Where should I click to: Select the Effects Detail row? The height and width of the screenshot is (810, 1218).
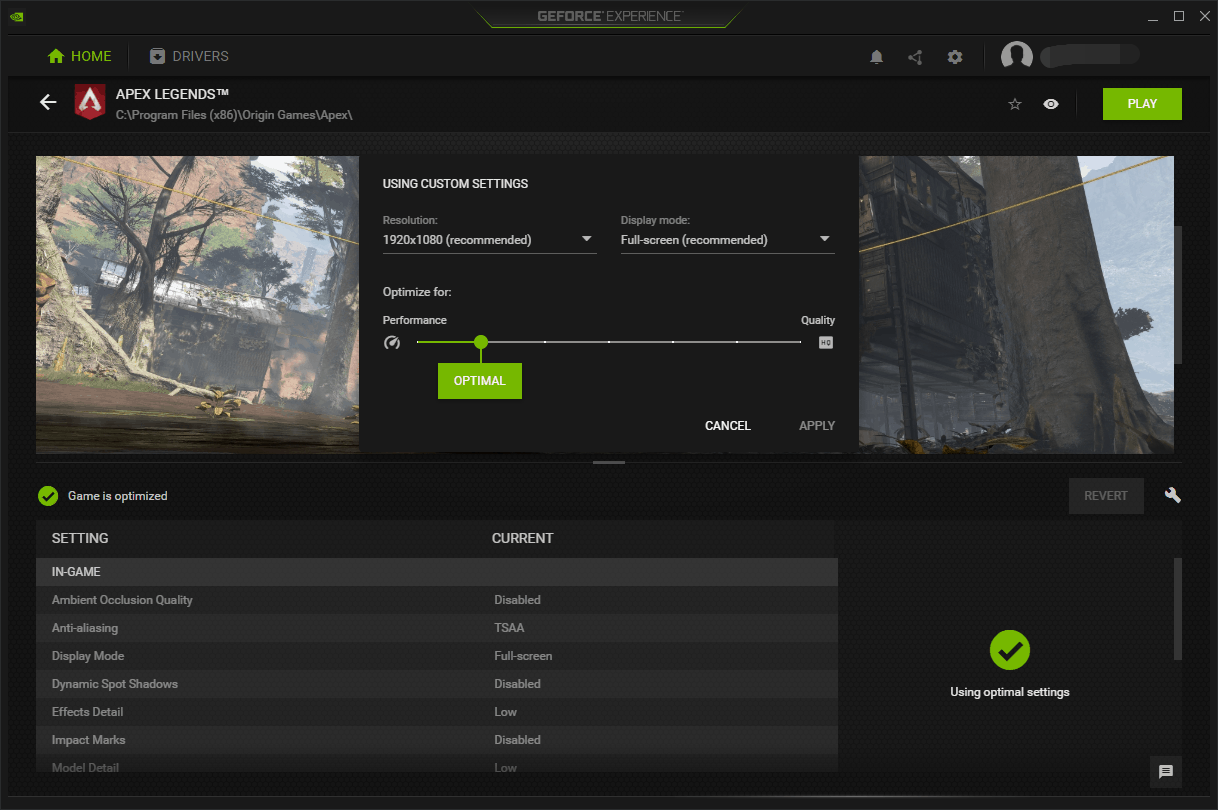pyautogui.click(x=437, y=712)
